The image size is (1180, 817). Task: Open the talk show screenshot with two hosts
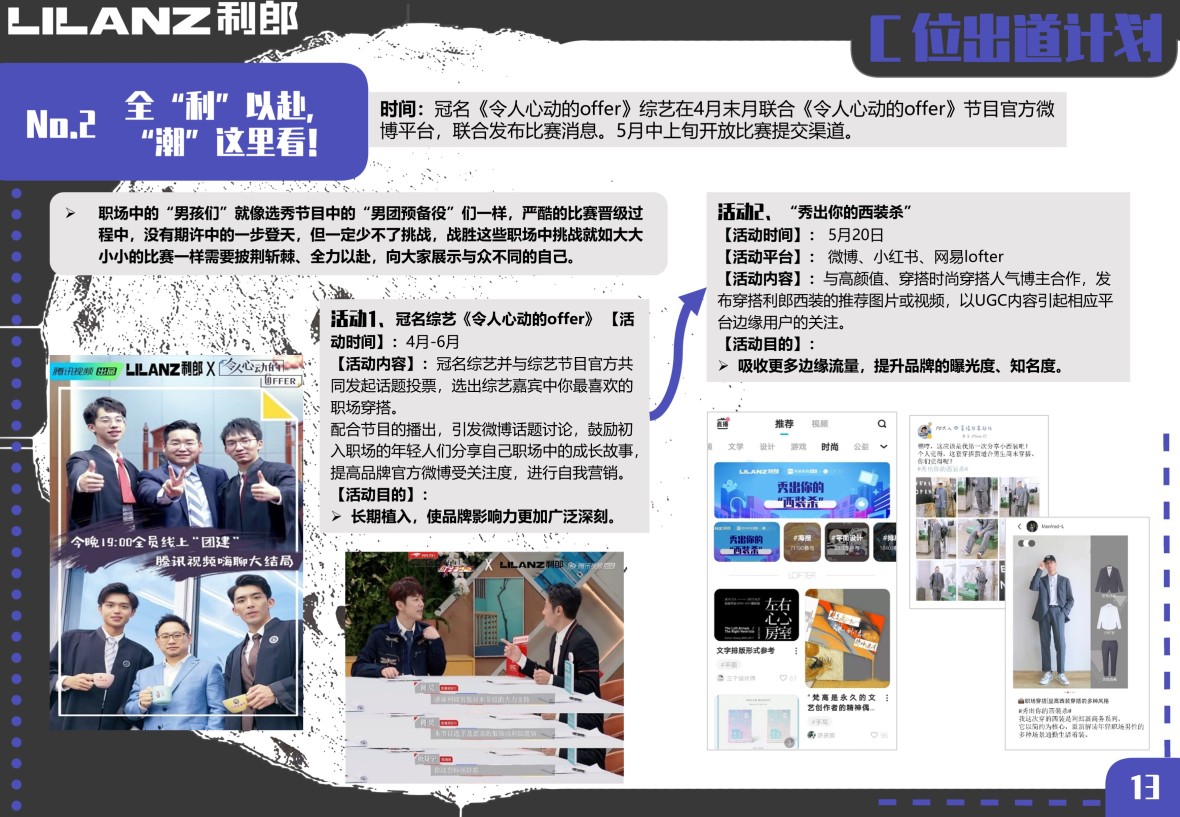[x=485, y=667]
